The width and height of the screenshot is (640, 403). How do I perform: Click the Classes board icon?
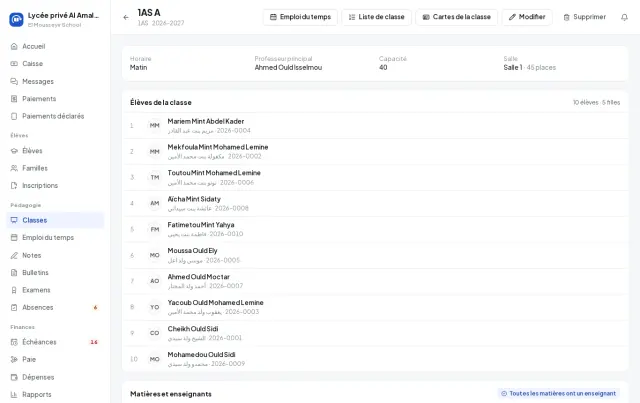click(x=14, y=220)
